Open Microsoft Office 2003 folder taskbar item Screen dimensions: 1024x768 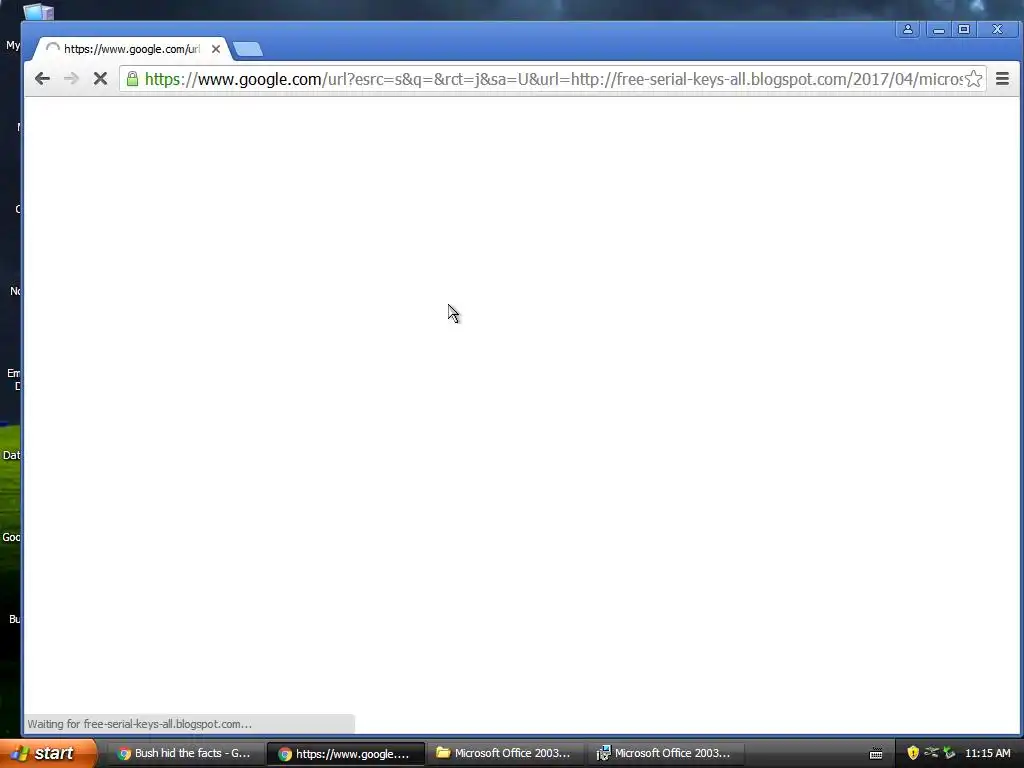pyautogui.click(x=505, y=753)
